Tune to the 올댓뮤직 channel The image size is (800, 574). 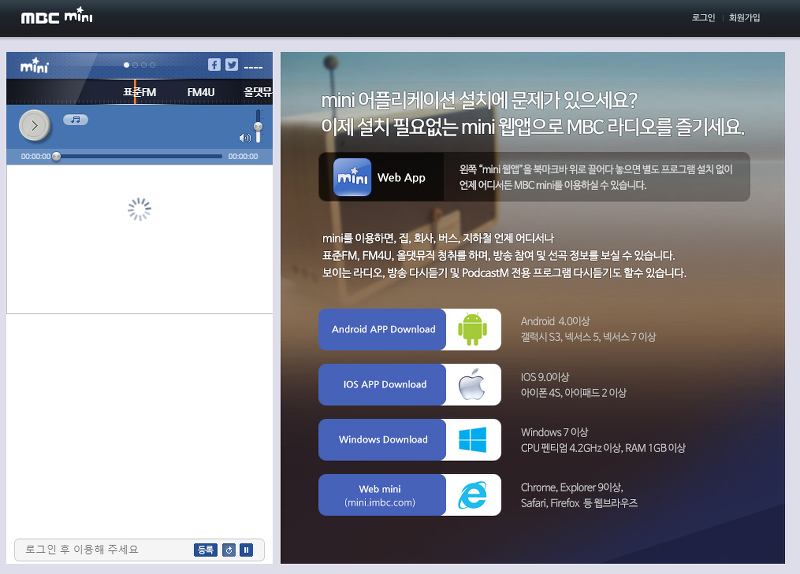tap(258, 92)
